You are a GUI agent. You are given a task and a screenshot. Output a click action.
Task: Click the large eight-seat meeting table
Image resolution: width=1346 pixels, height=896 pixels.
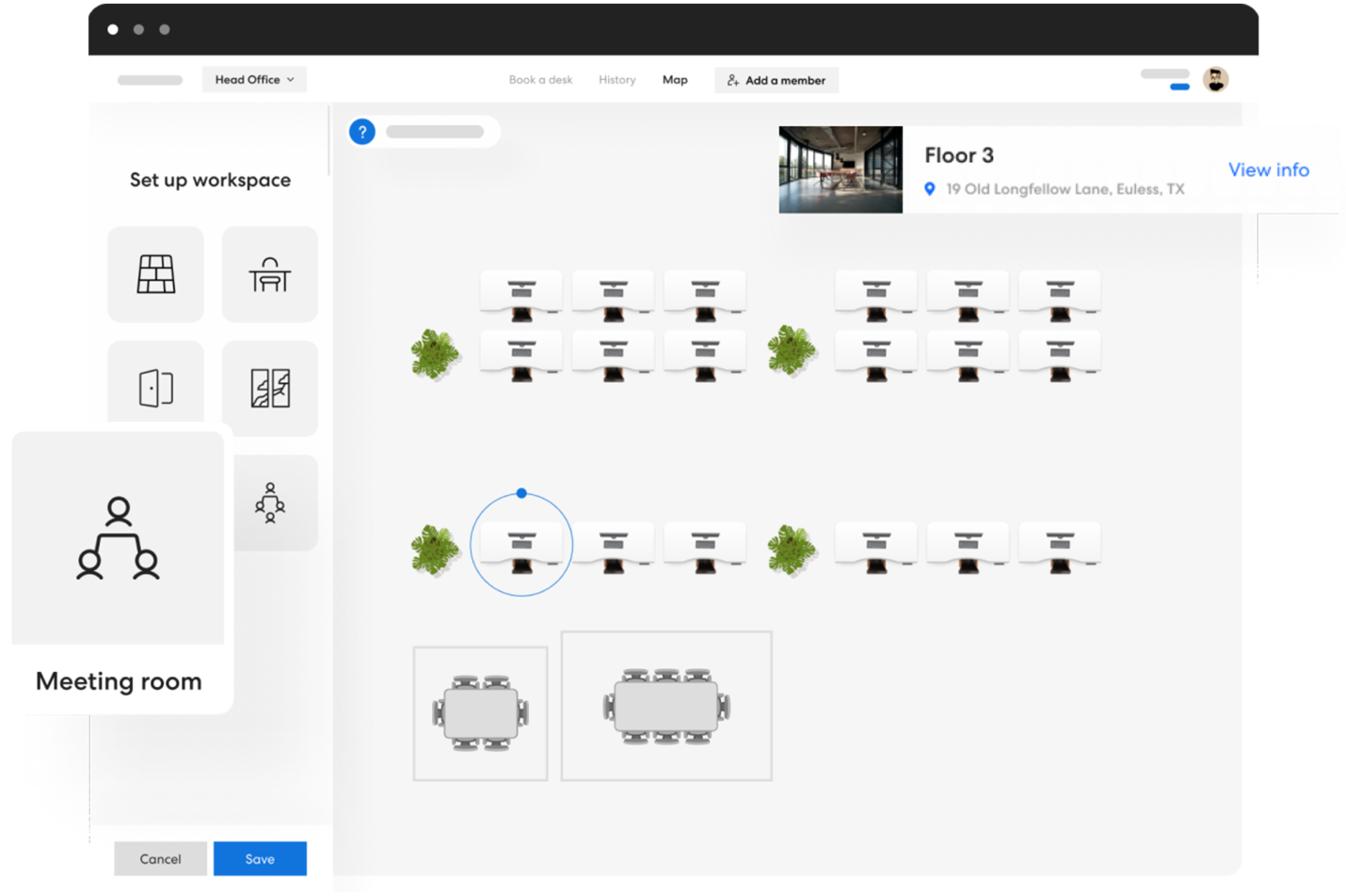(x=665, y=705)
